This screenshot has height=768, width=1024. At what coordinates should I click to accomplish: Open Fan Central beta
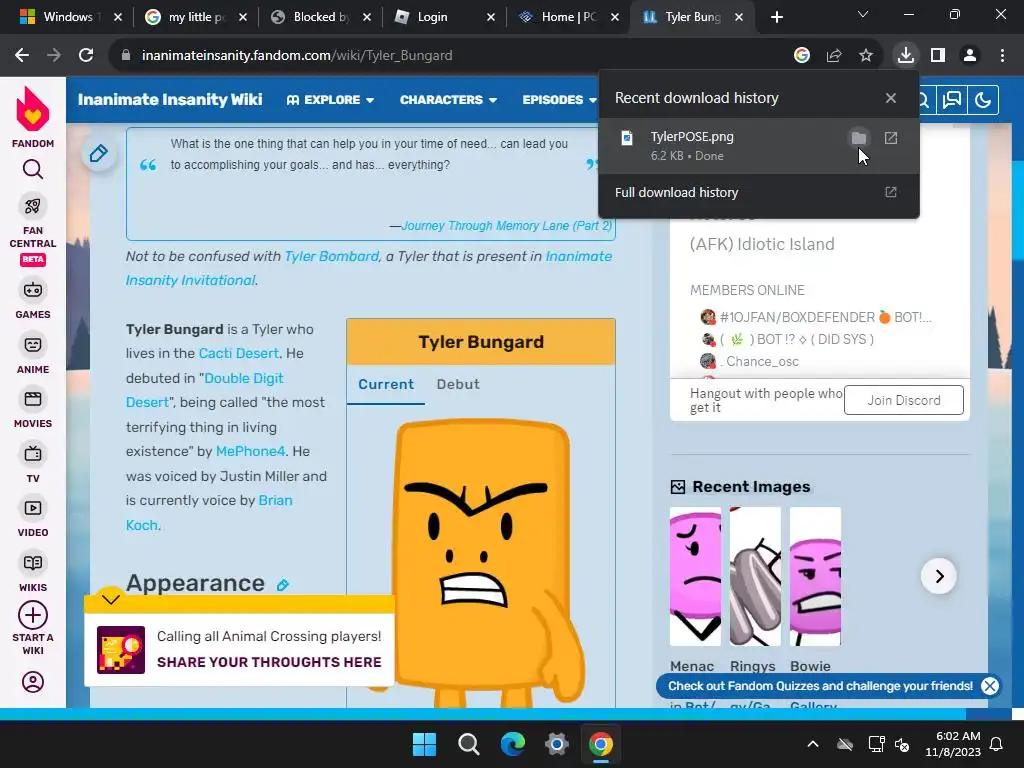click(x=33, y=230)
